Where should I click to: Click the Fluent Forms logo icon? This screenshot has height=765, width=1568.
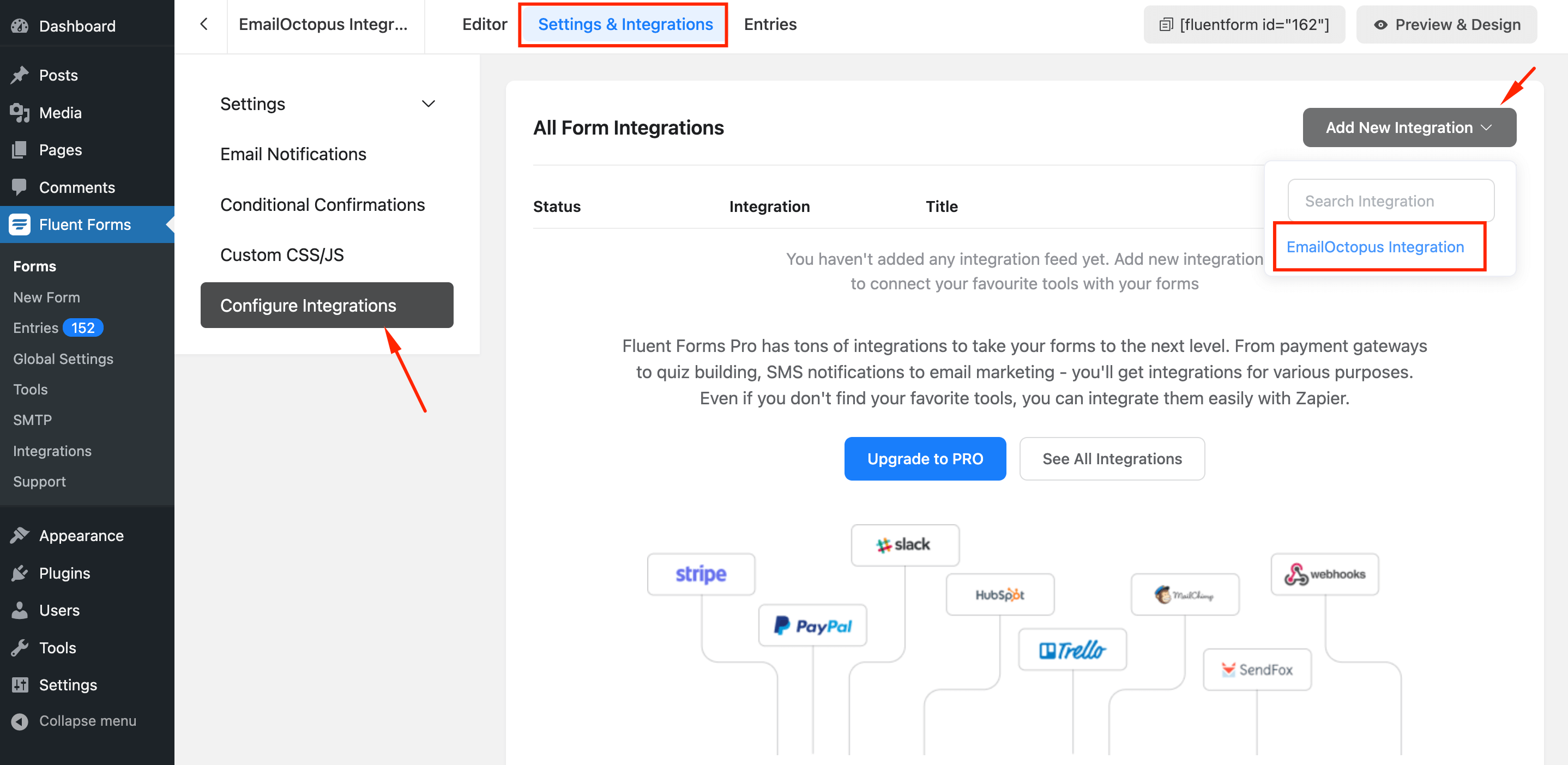(x=20, y=224)
